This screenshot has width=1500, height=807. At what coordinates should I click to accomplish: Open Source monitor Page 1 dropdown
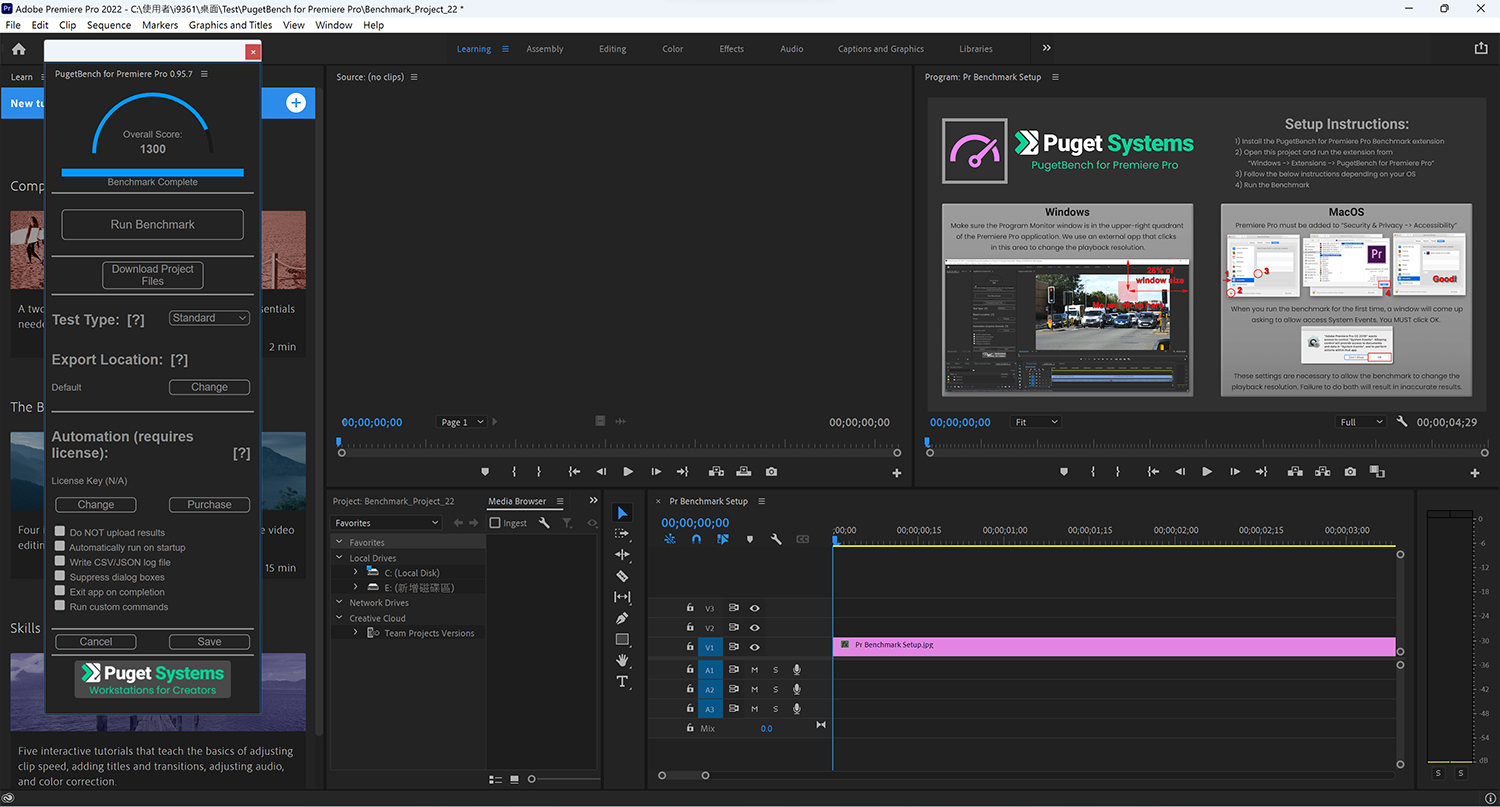click(461, 422)
